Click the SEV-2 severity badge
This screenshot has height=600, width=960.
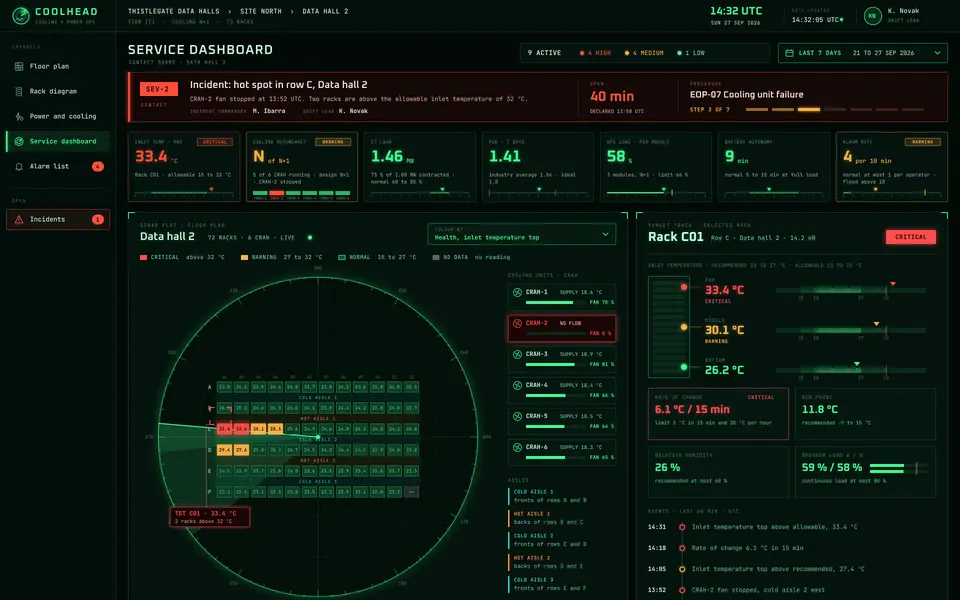pos(159,89)
